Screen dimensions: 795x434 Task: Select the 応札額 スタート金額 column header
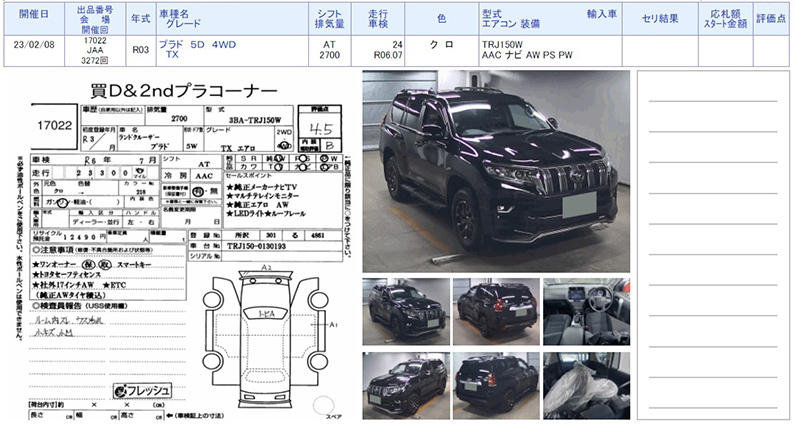click(725, 19)
